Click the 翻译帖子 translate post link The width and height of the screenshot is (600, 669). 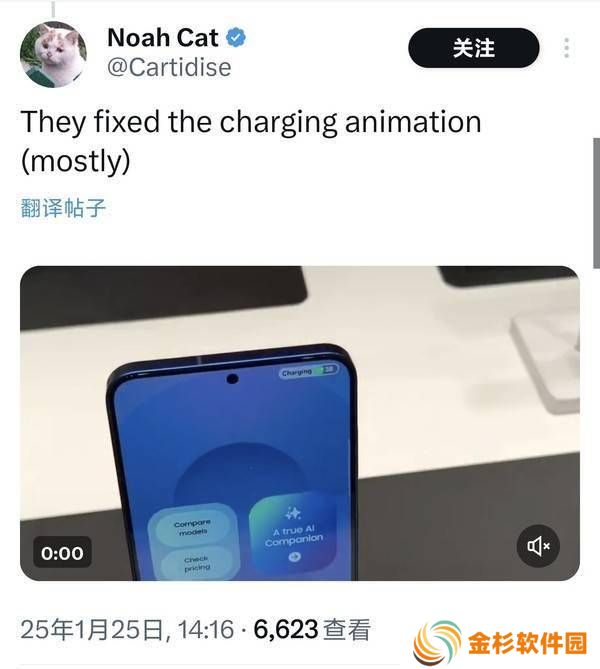click(63, 208)
